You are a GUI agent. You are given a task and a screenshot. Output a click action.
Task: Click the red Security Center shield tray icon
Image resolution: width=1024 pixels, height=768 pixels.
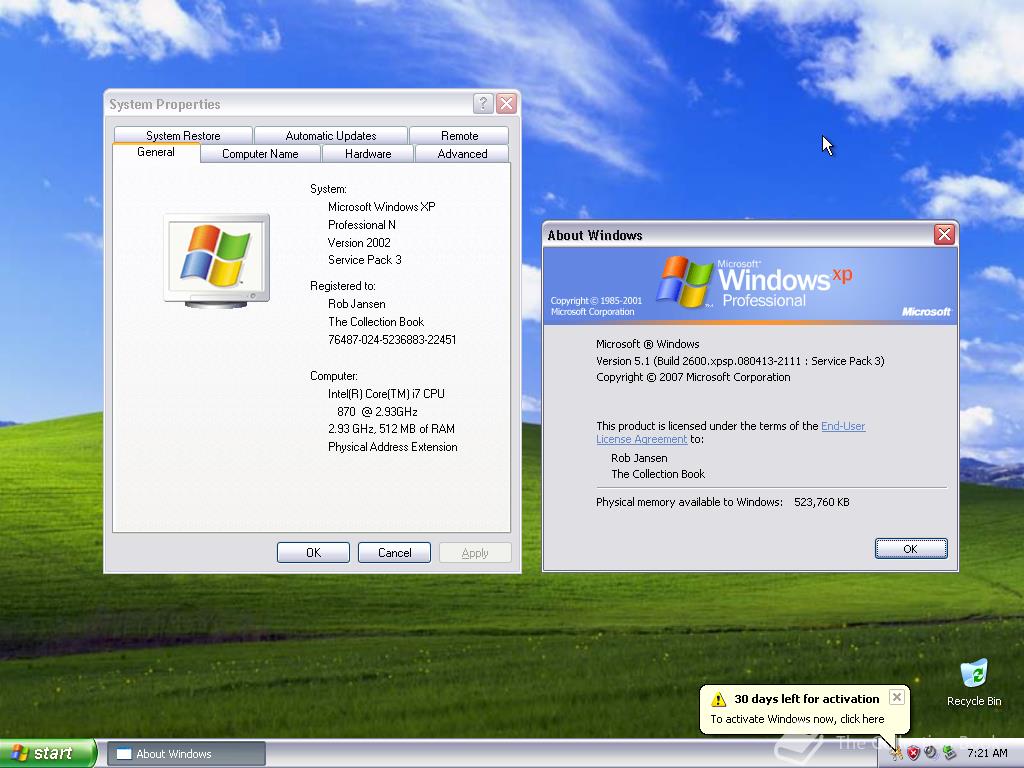coord(914,754)
